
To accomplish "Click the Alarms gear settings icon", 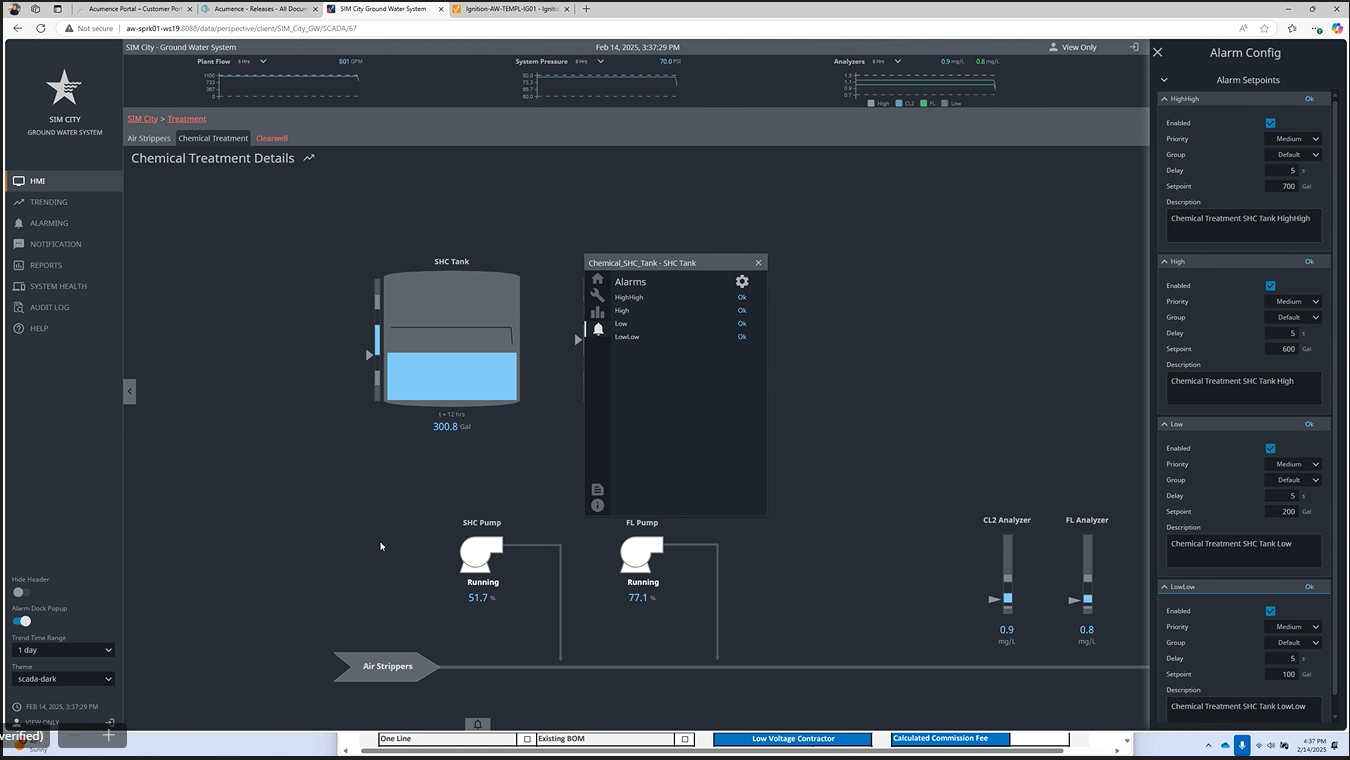I will 742,282.
